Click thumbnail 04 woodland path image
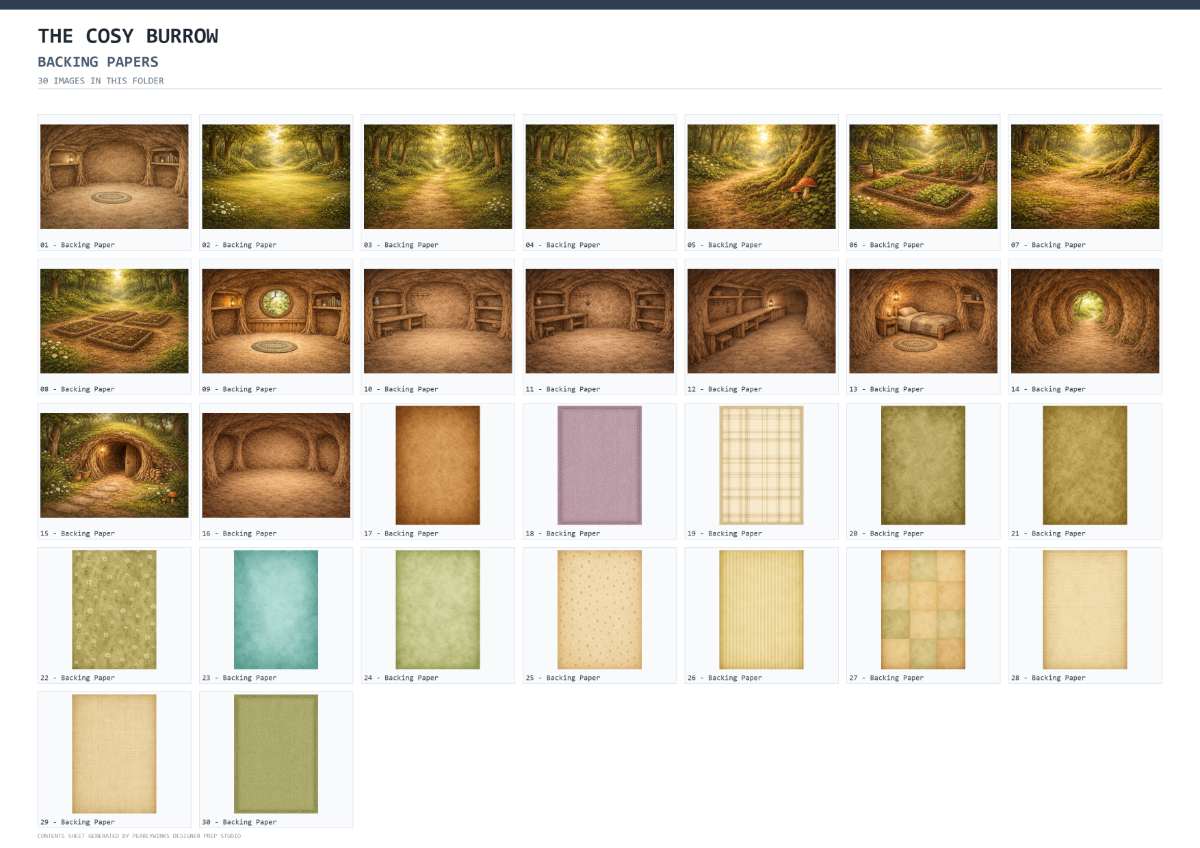 click(600, 176)
